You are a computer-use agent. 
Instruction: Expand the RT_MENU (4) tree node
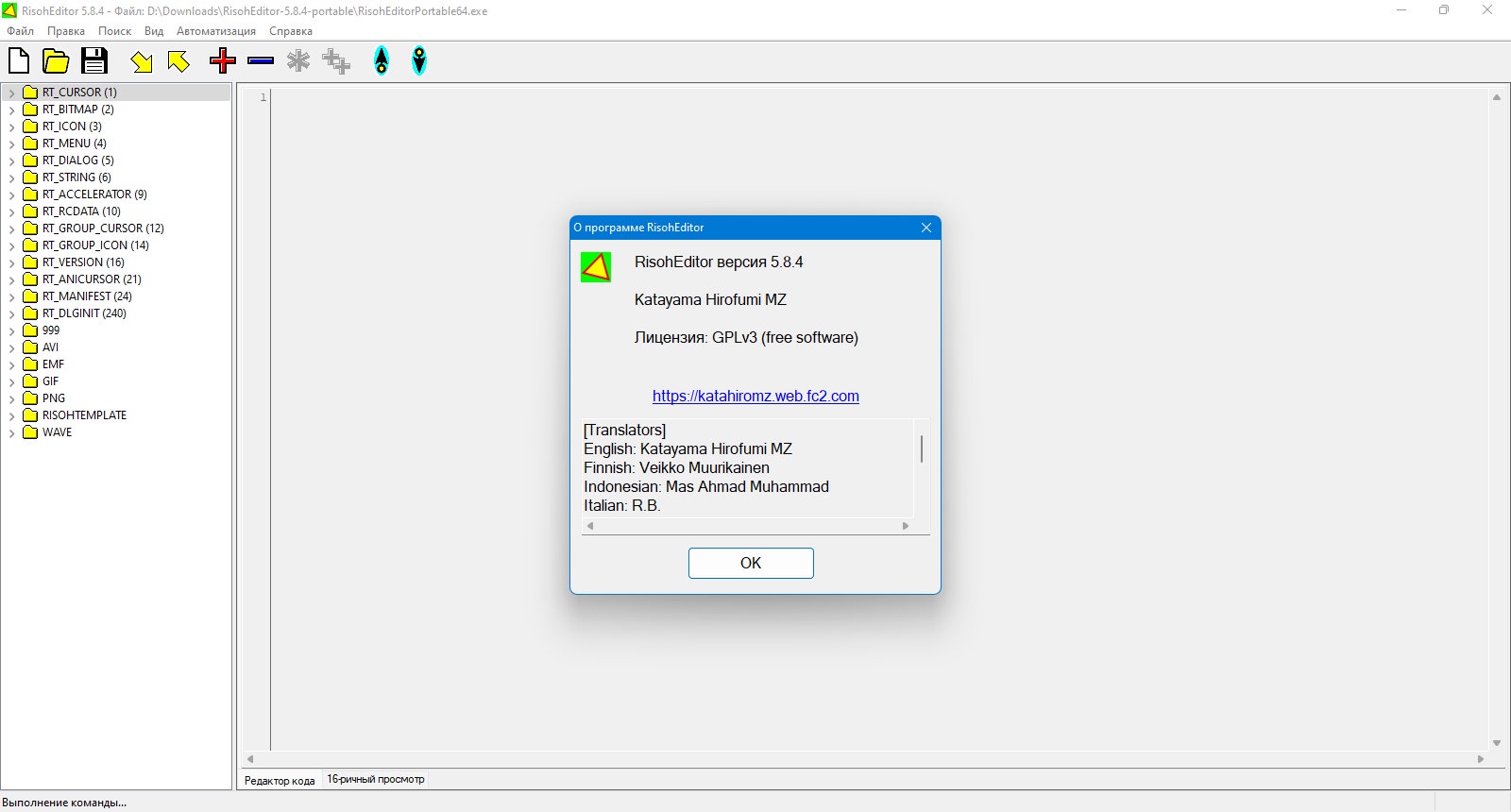pos(11,144)
